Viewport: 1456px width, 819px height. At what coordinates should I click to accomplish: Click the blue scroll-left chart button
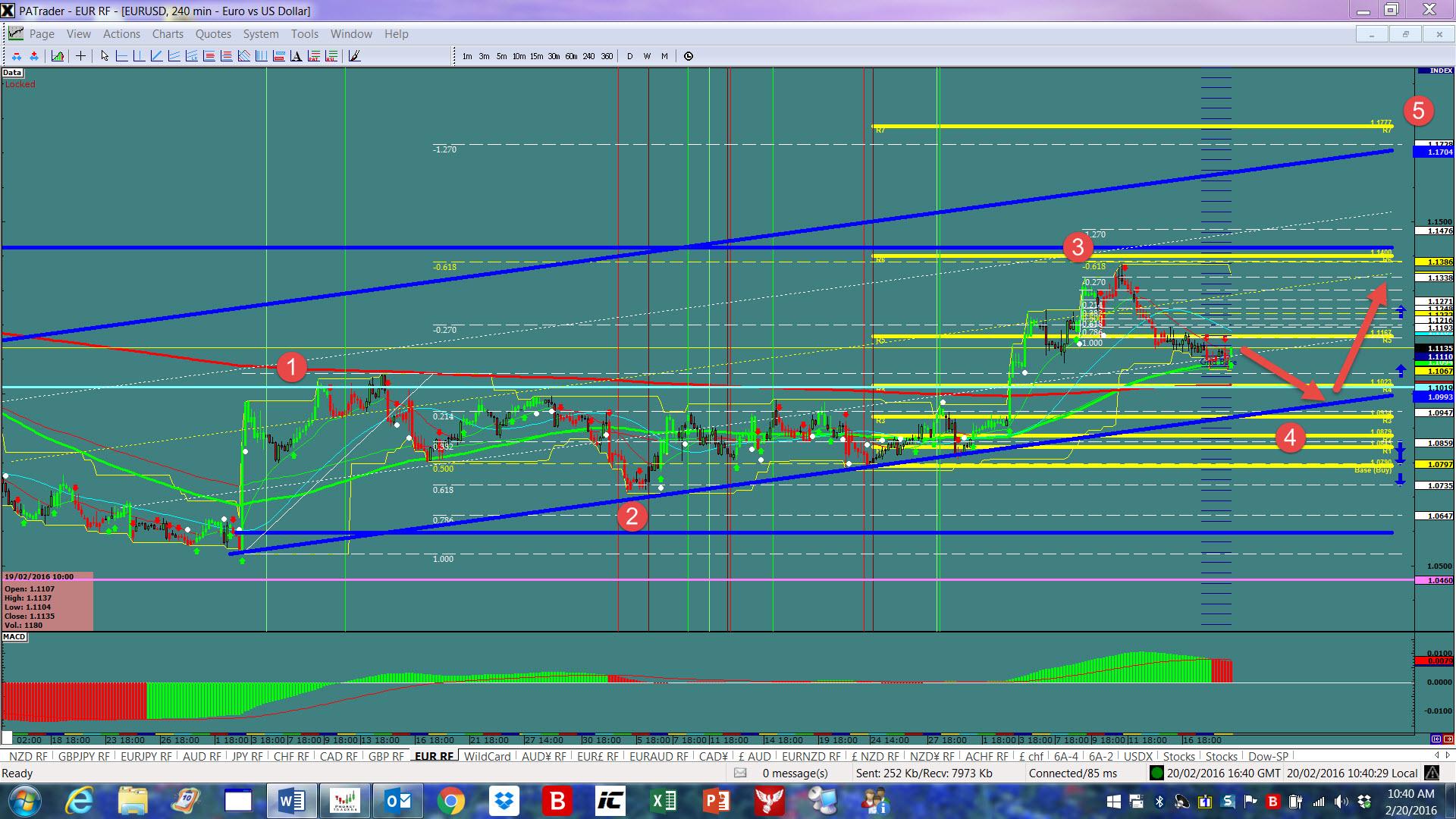[x=1436, y=739]
